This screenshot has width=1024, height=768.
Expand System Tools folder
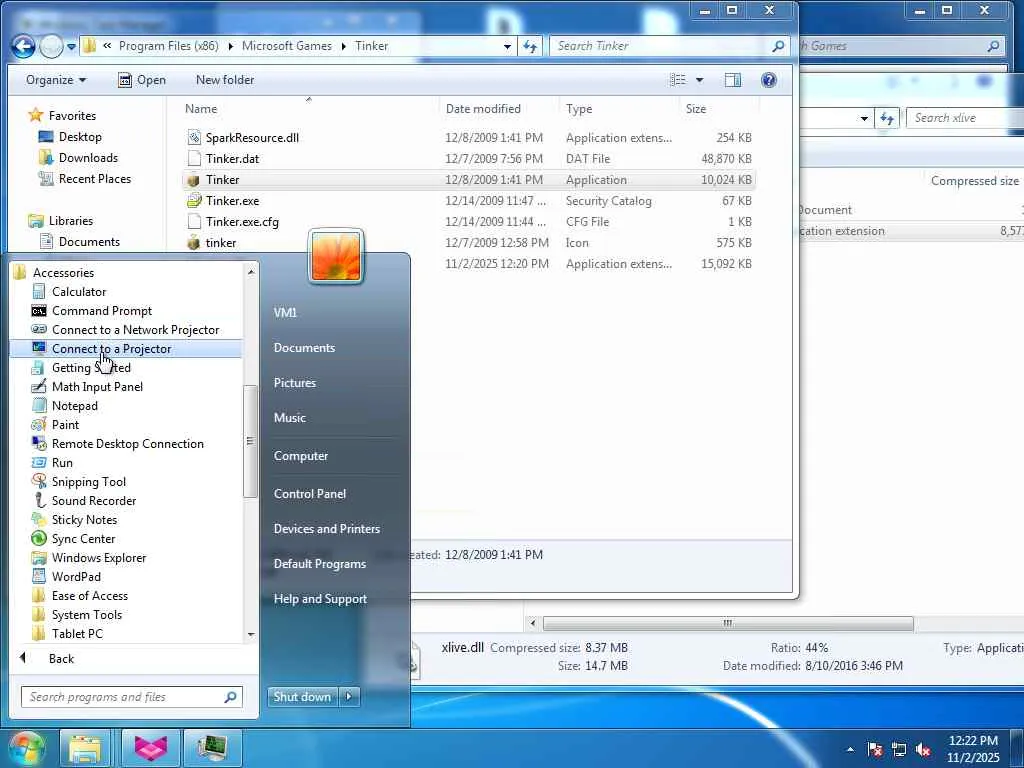pos(86,615)
